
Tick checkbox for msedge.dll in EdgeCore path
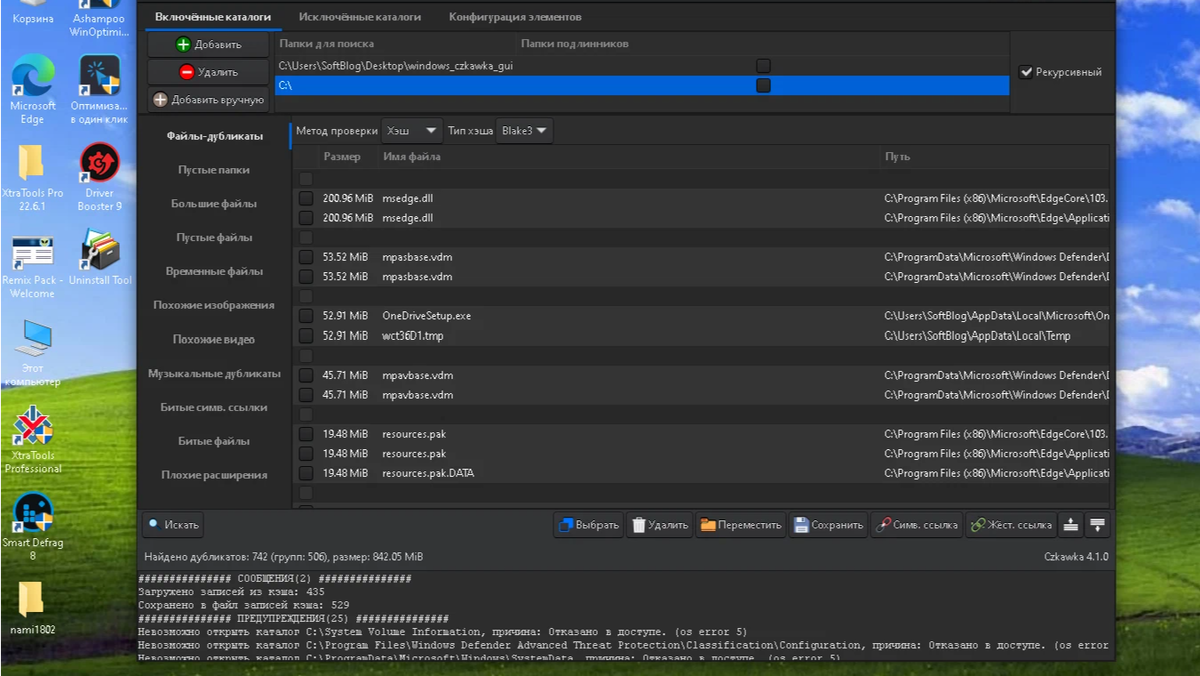pos(306,198)
